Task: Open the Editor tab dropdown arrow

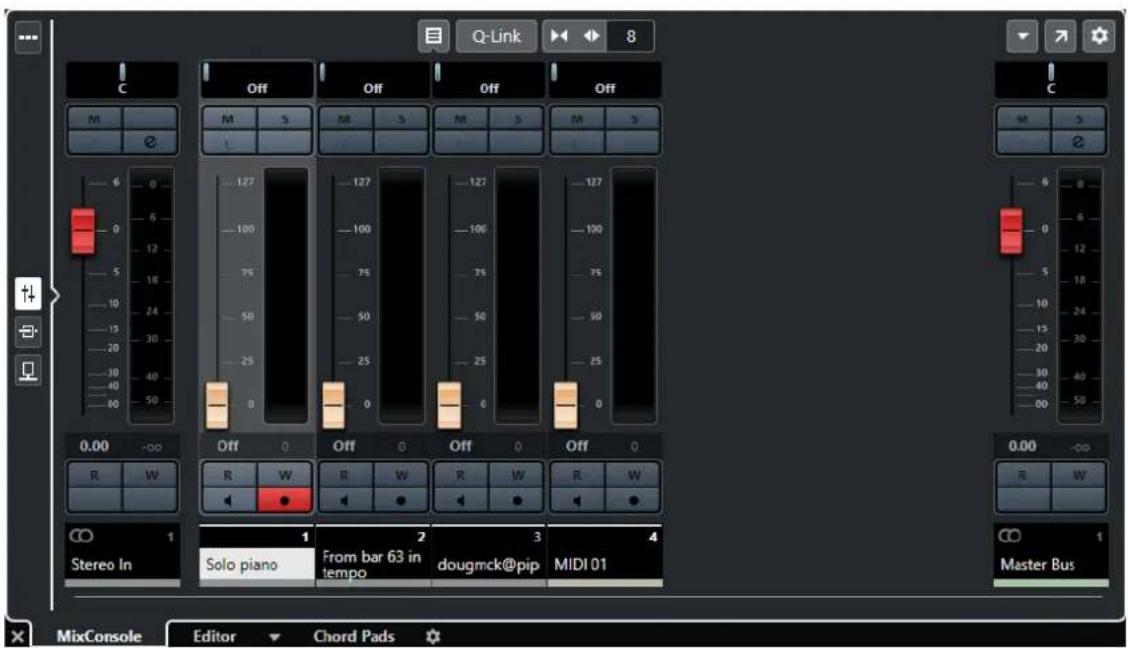Action: pyautogui.click(x=274, y=637)
